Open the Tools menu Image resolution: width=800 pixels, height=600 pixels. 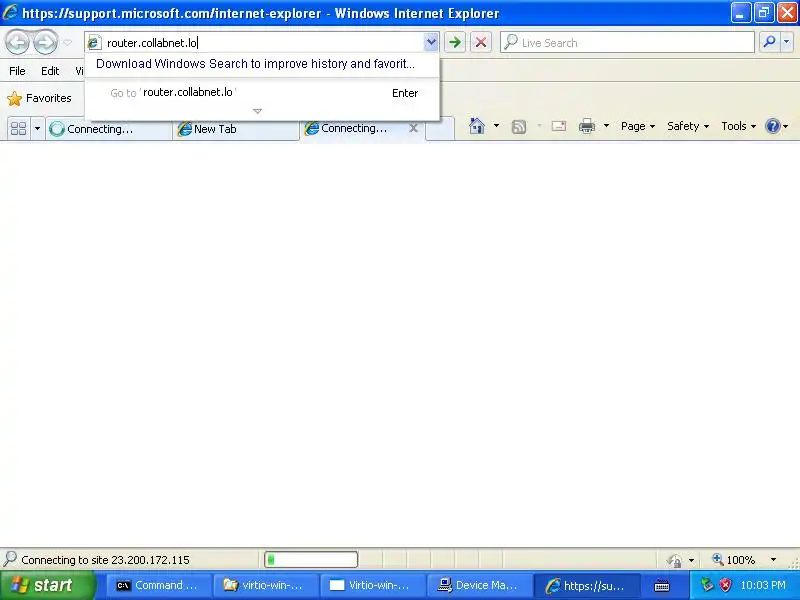(x=738, y=126)
